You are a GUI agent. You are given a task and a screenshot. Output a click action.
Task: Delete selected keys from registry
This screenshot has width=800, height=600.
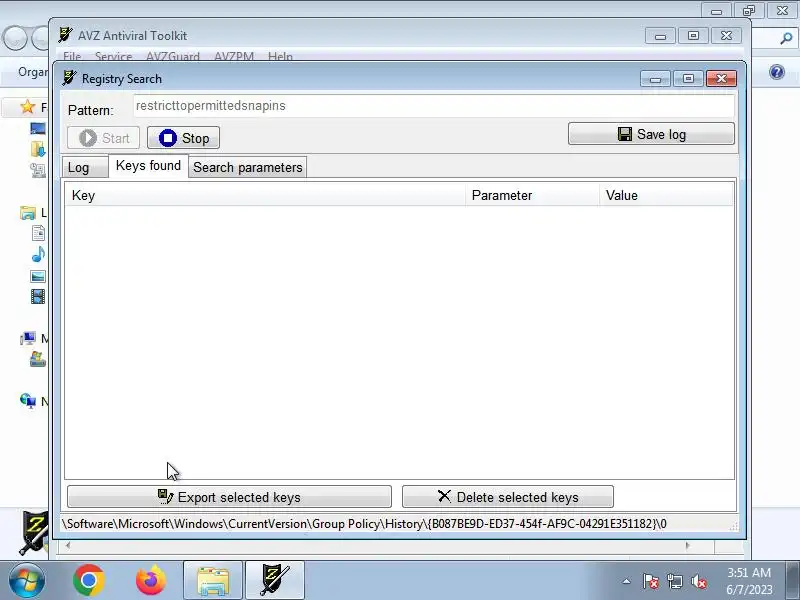click(x=508, y=497)
